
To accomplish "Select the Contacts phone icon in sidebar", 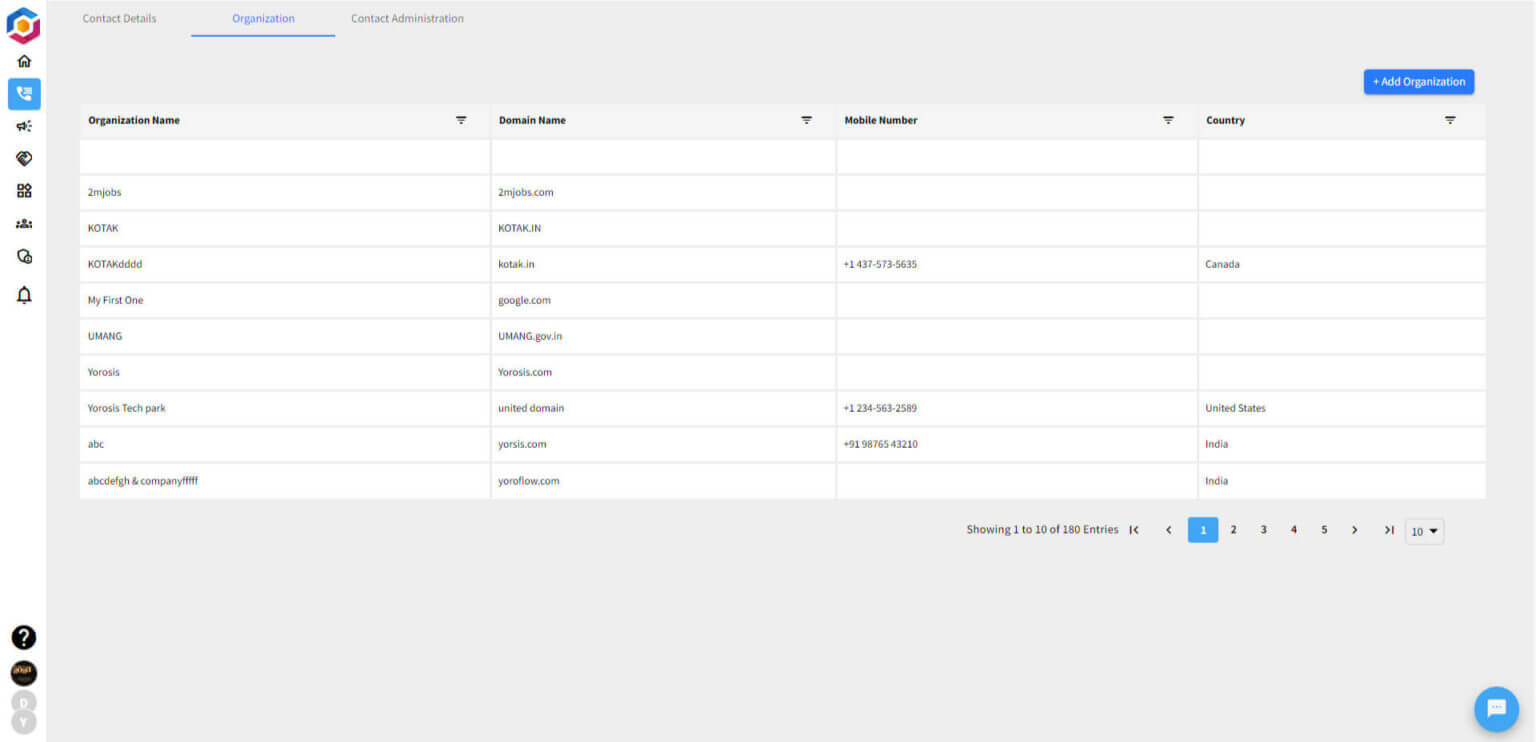I will [x=23, y=94].
